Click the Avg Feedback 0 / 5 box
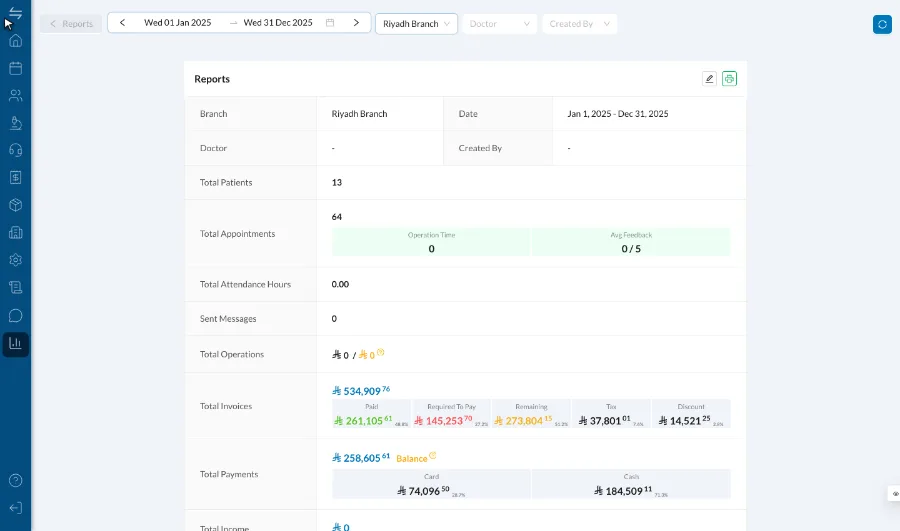900x531 pixels. pos(631,242)
